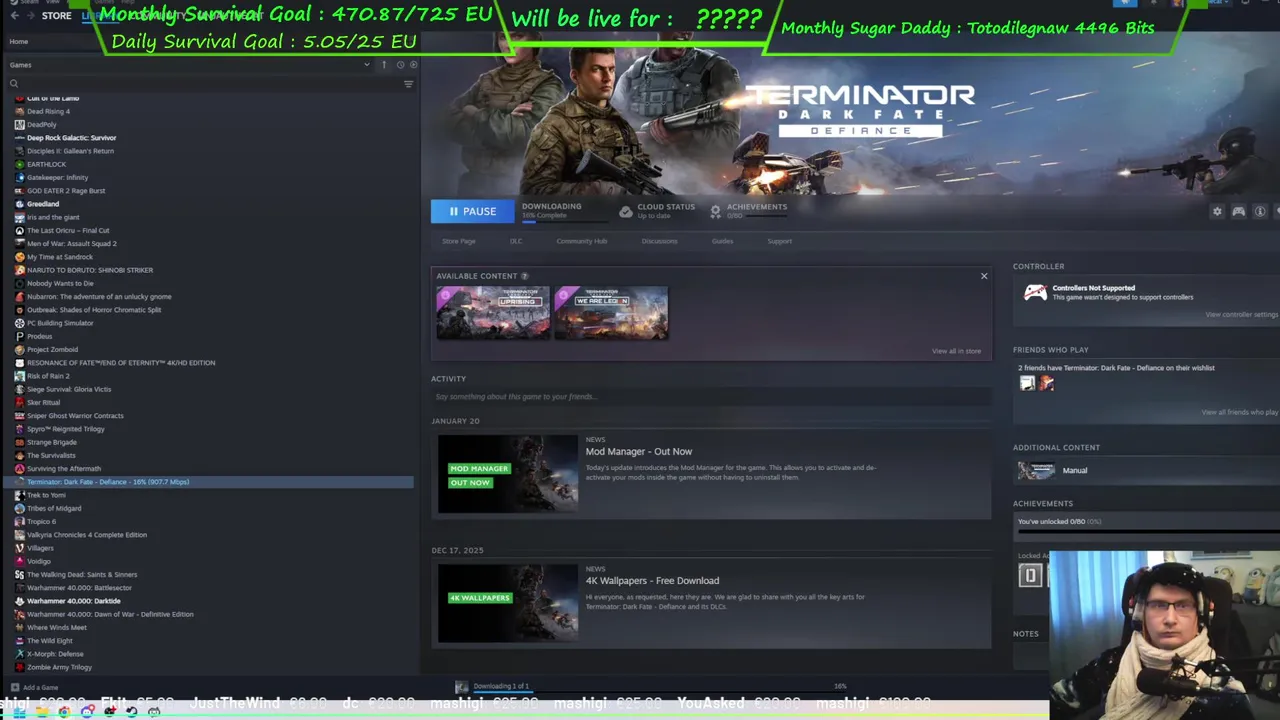The height and width of the screenshot is (720, 1280).
Task: Open the controller layout icon
Action: coord(1238,211)
